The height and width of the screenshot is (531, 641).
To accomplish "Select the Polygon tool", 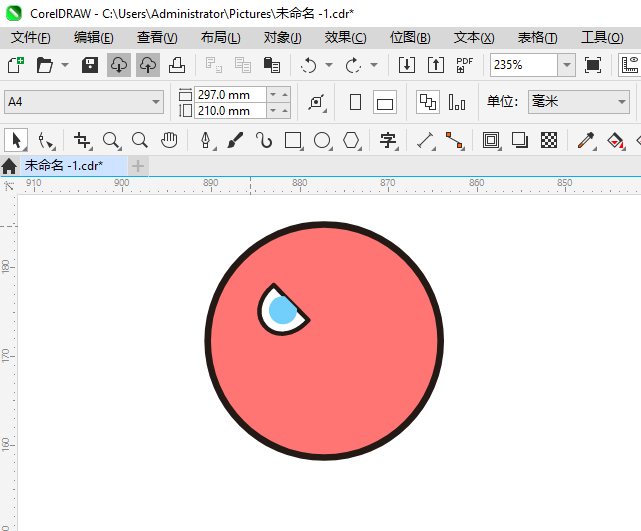I will [351, 140].
